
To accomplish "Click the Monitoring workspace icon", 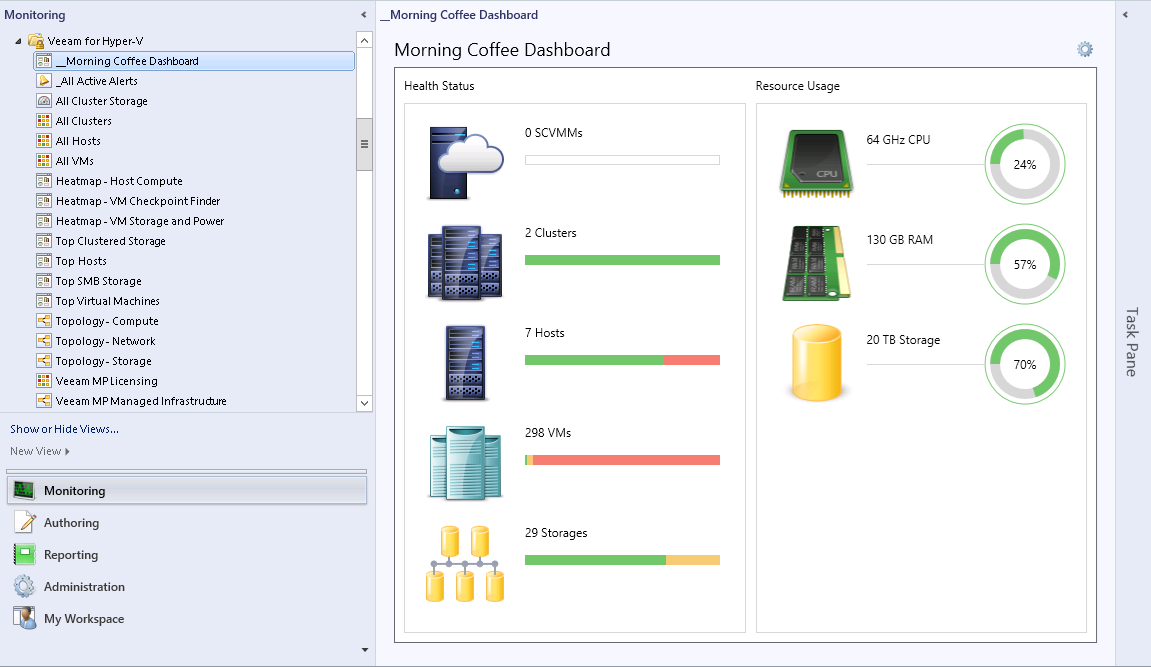I will [24, 490].
